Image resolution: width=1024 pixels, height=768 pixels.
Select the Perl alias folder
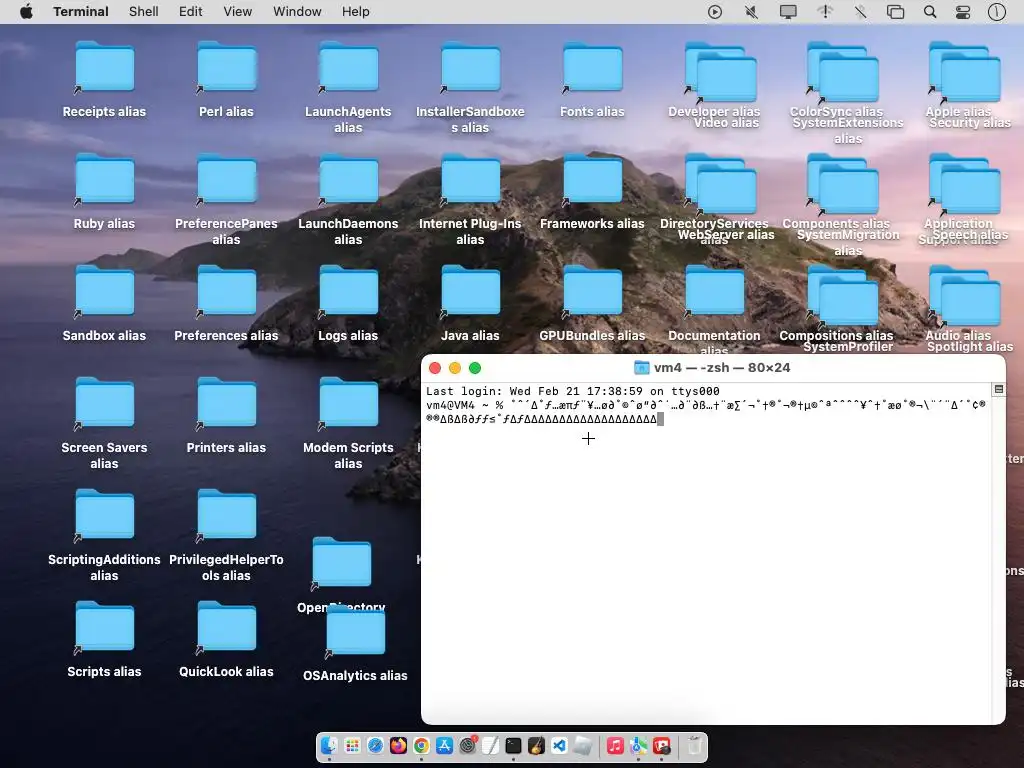pyautogui.click(x=227, y=67)
